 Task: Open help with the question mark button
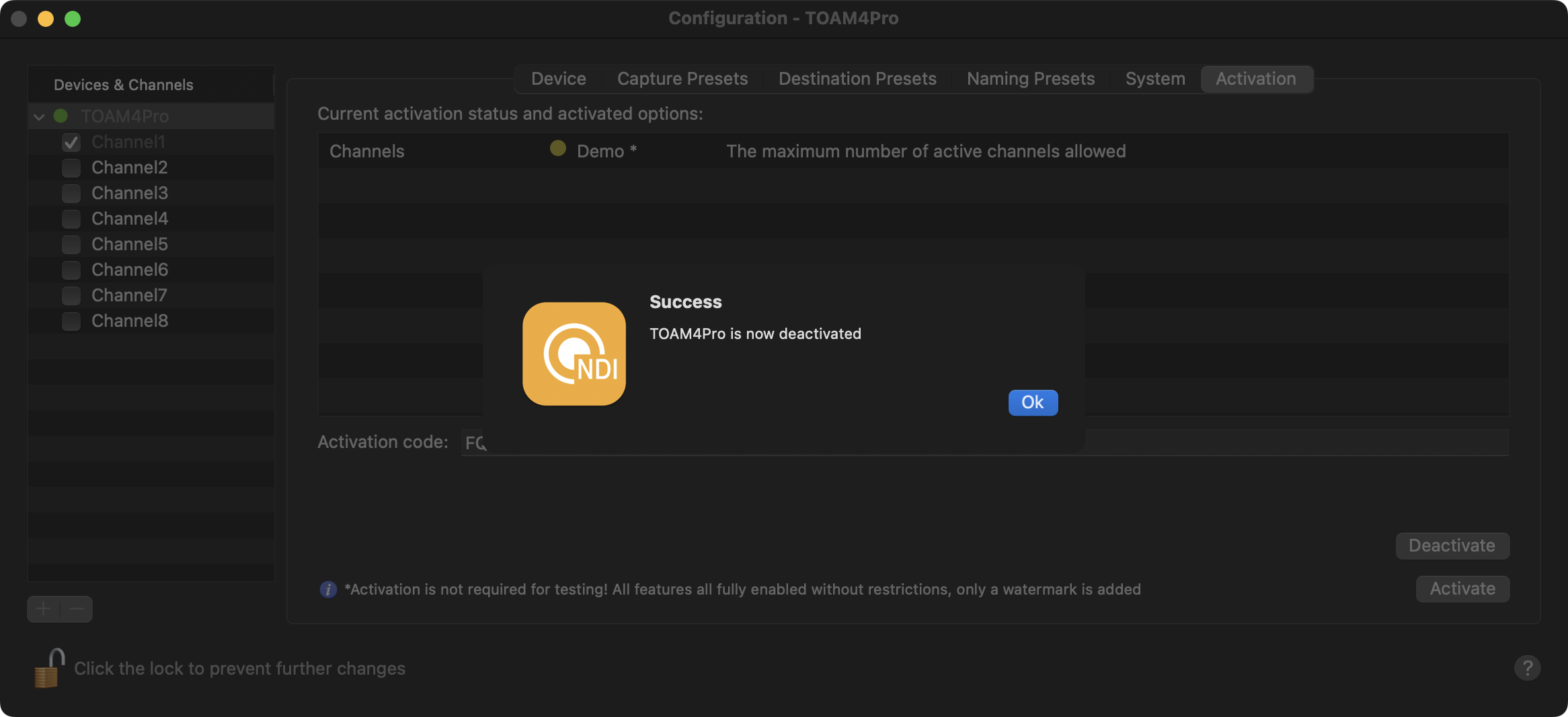[1527, 668]
